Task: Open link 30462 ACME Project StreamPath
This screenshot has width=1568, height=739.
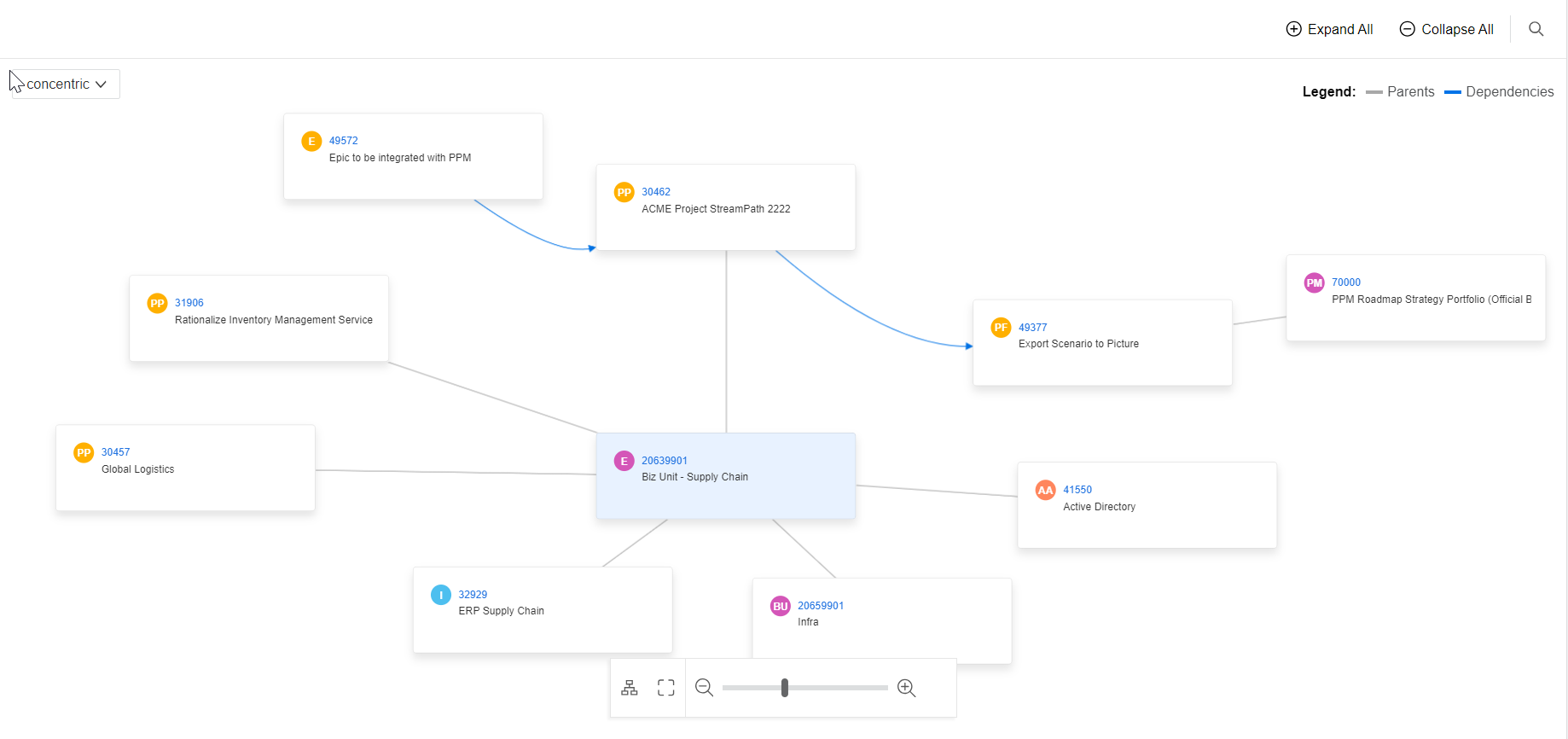Action: (x=656, y=192)
